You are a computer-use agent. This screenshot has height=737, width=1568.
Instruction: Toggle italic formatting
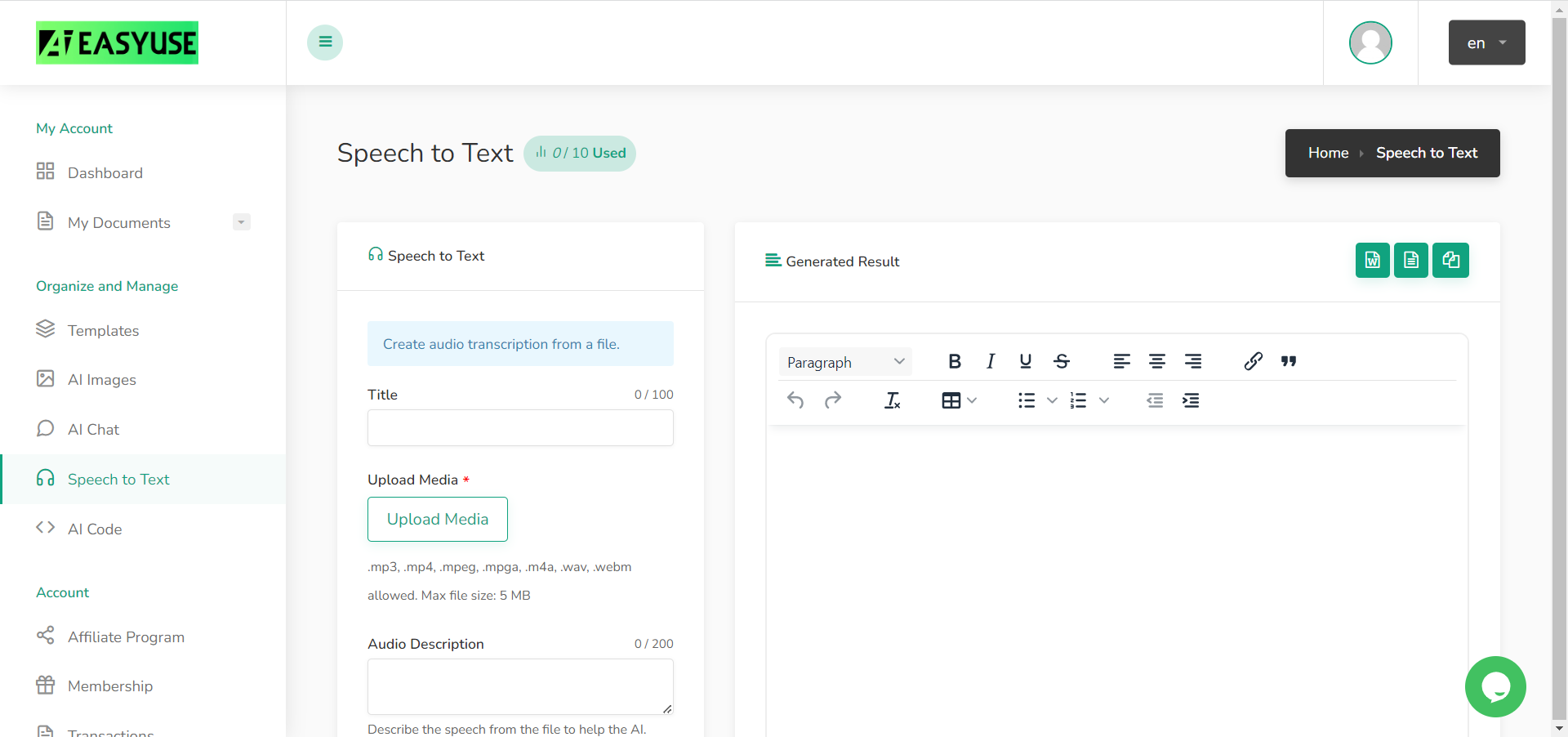click(990, 361)
